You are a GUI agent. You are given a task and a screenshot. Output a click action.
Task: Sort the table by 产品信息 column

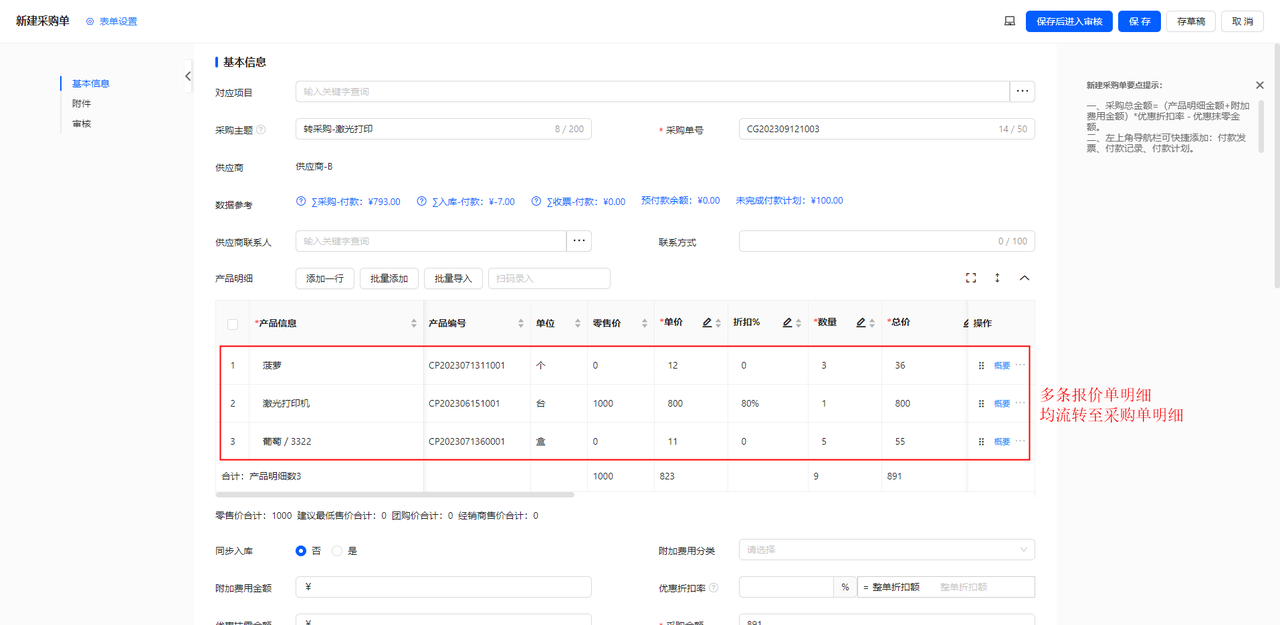414,324
